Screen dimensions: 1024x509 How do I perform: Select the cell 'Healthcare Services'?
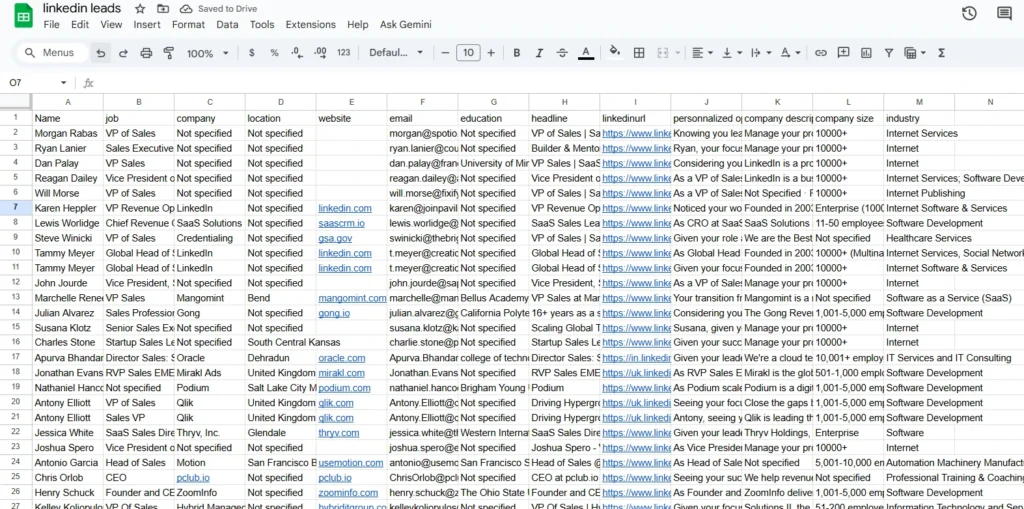coord(919,238)
